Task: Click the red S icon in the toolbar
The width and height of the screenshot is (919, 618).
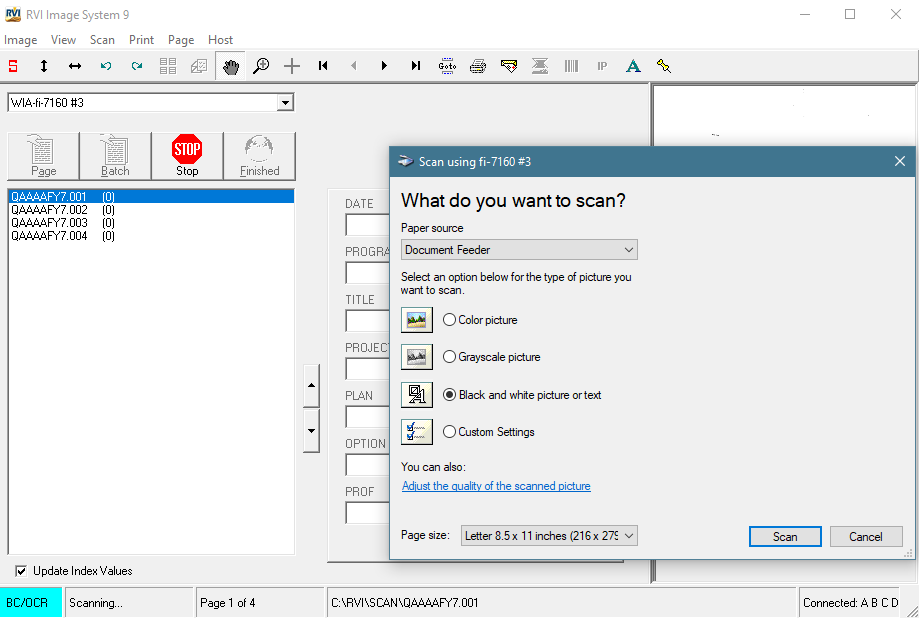Action: [13, 66]
